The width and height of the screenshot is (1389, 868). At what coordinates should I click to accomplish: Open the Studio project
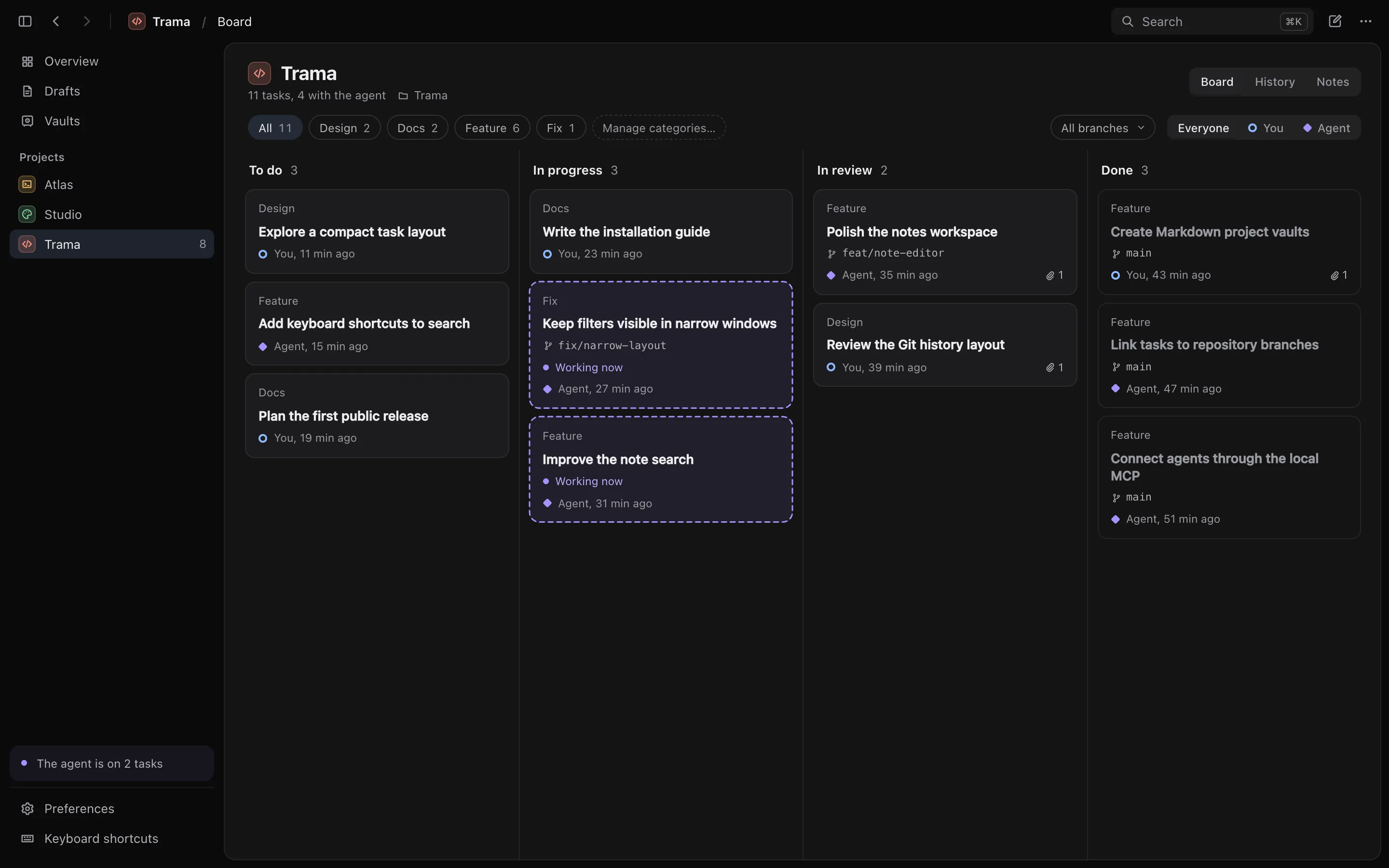tap(112, 214)
